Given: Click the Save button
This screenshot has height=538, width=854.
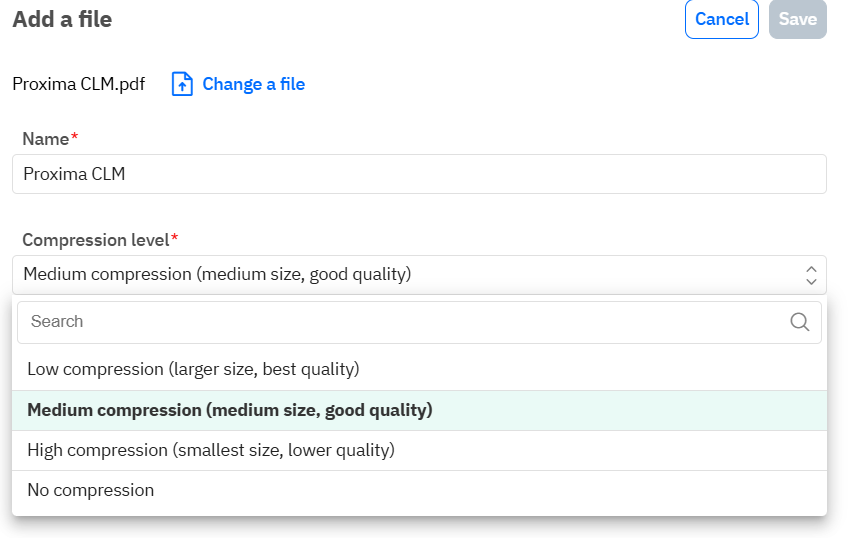Looking at the screenshot, I should point(797,19).
